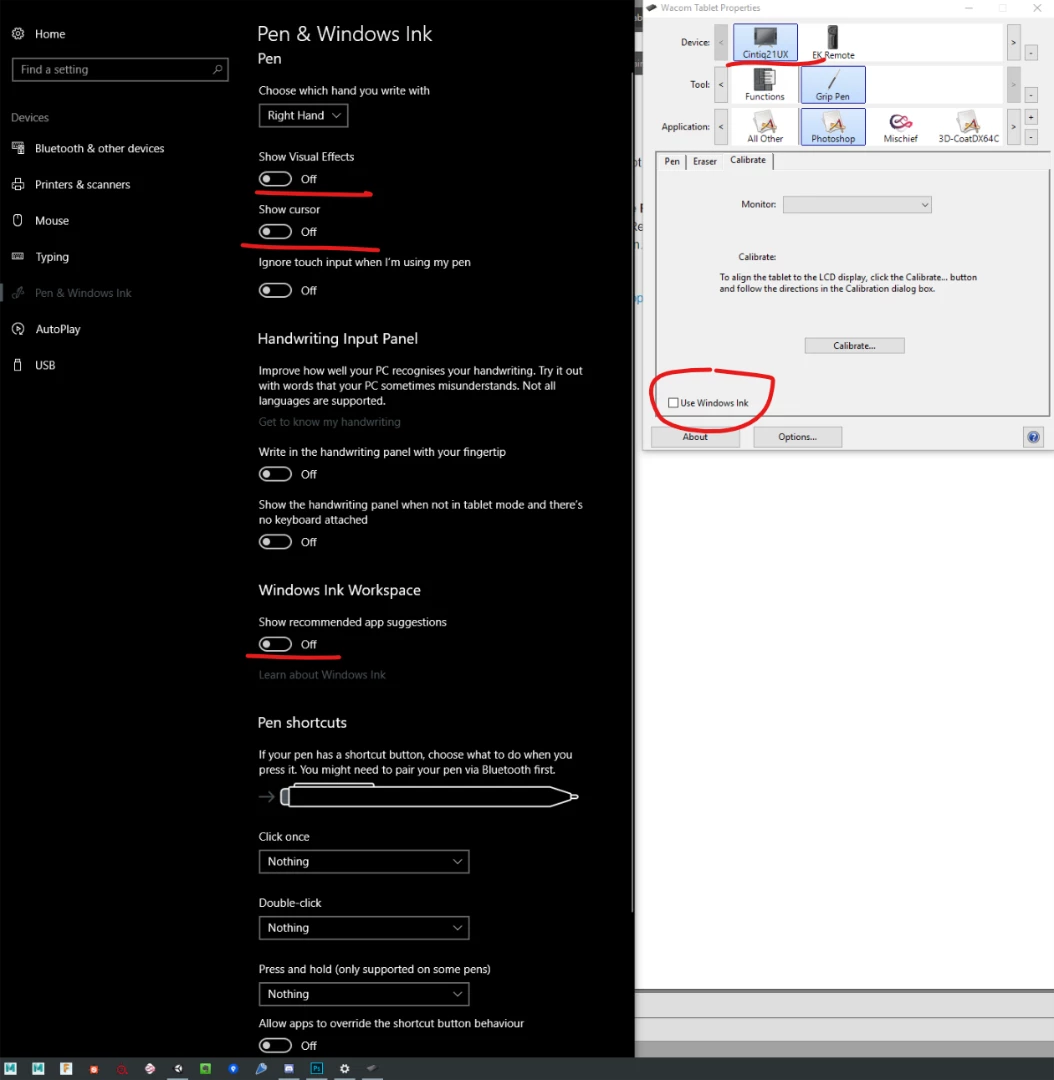Click the About button
Image resolution: width=1054 pixels, height=1080 pixels.
click(x=695, y=437)
